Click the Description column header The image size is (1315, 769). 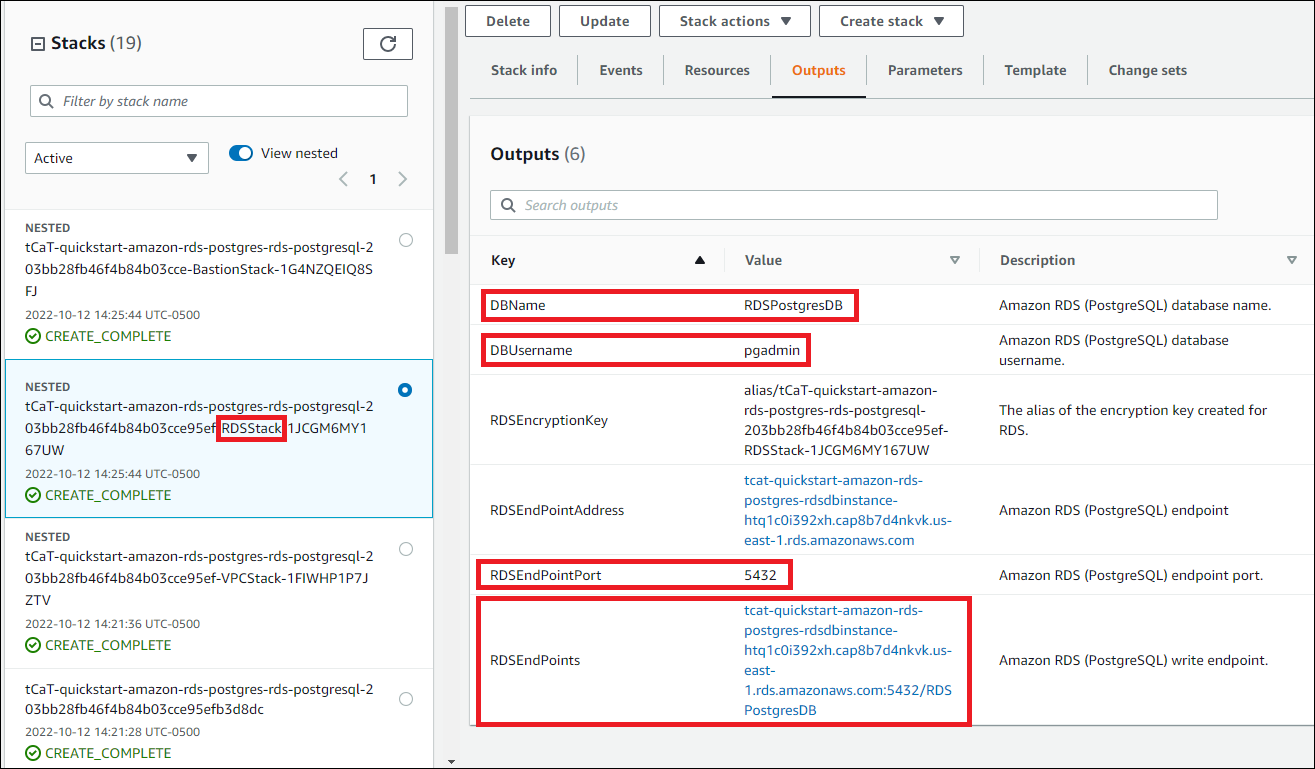pos(1038,260)
